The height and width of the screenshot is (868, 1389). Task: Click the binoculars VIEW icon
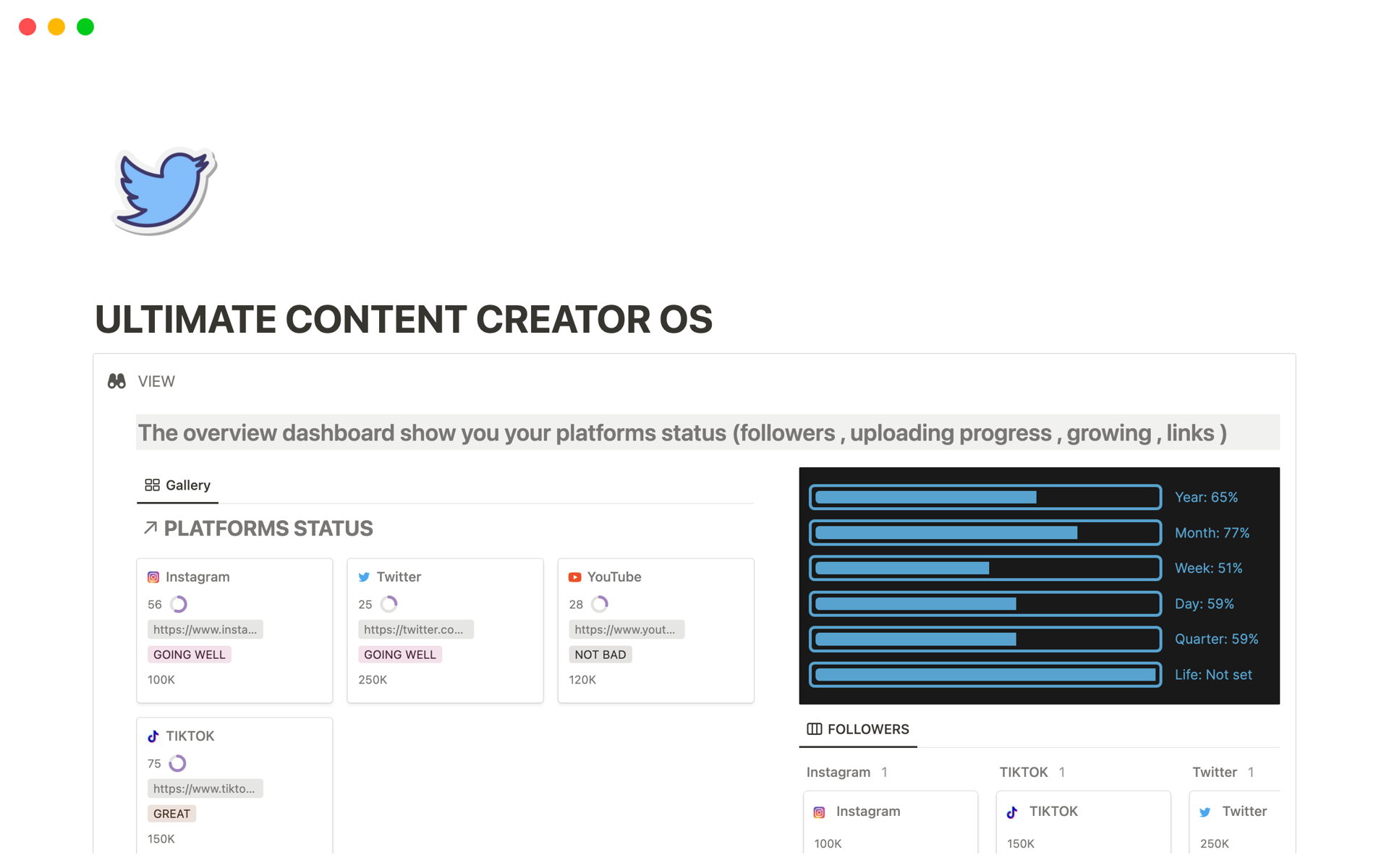coord(117,381)
